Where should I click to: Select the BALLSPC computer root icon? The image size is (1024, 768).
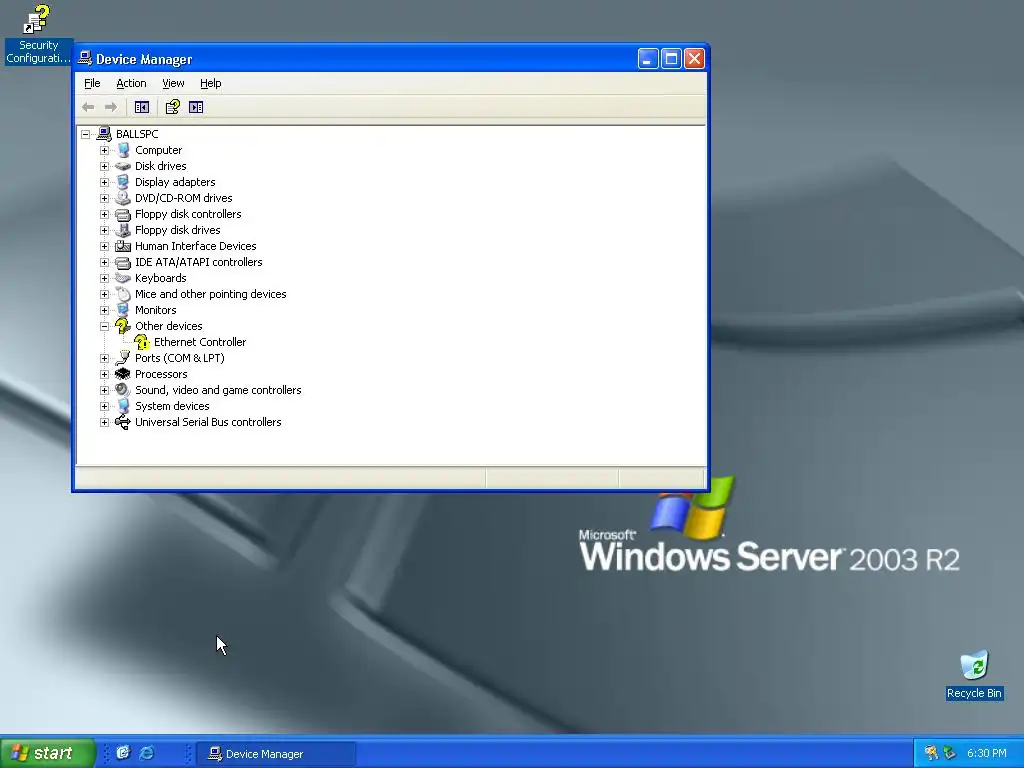[x=104, y=134]
